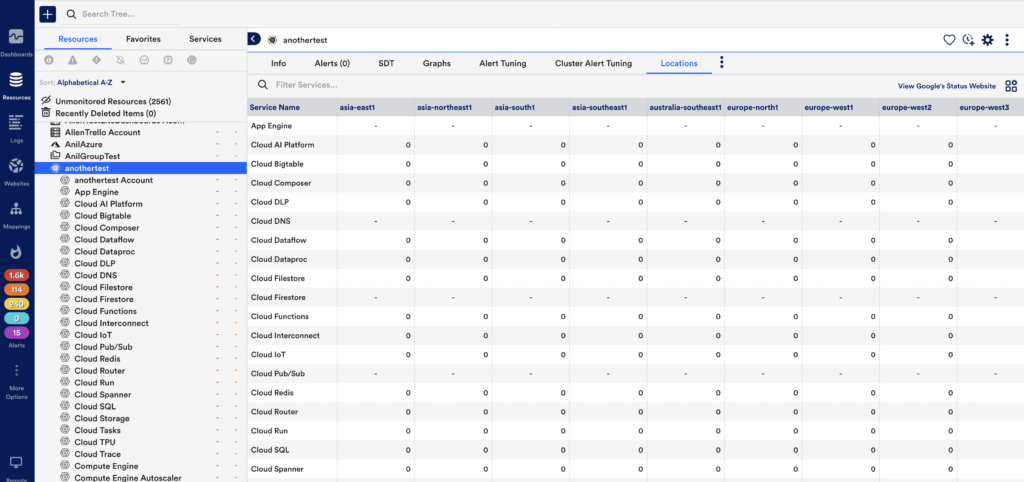Switch to the Alert Tuning tab
This screenshot has width=1024, height=482.
(x=503, y=63)
